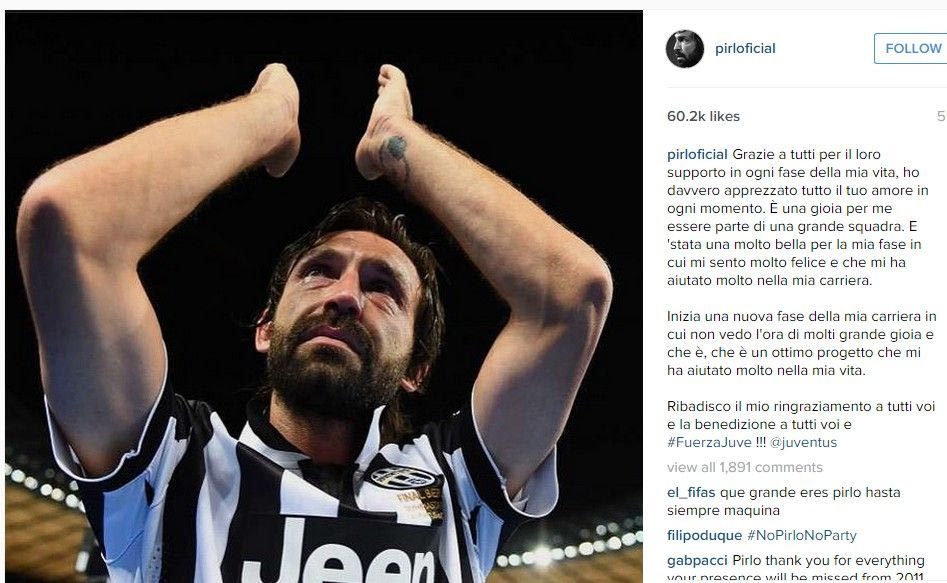The image size is (947, 583).
Task: Click the main post photo
Action: pos(324,296)
